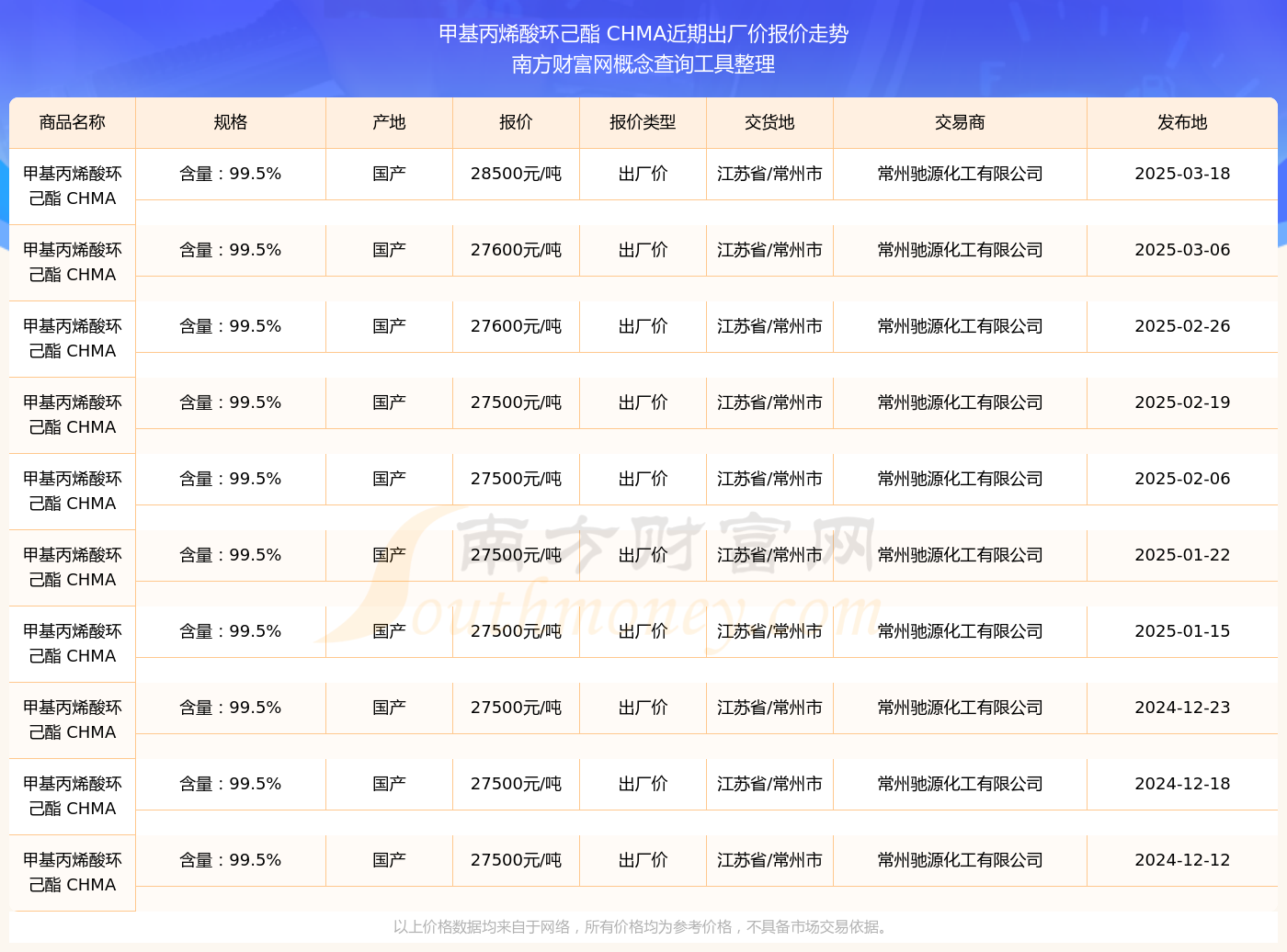
Task: Click the subtitle 南方财富网概念查询工具整理
Action: [x=643, y=64]
